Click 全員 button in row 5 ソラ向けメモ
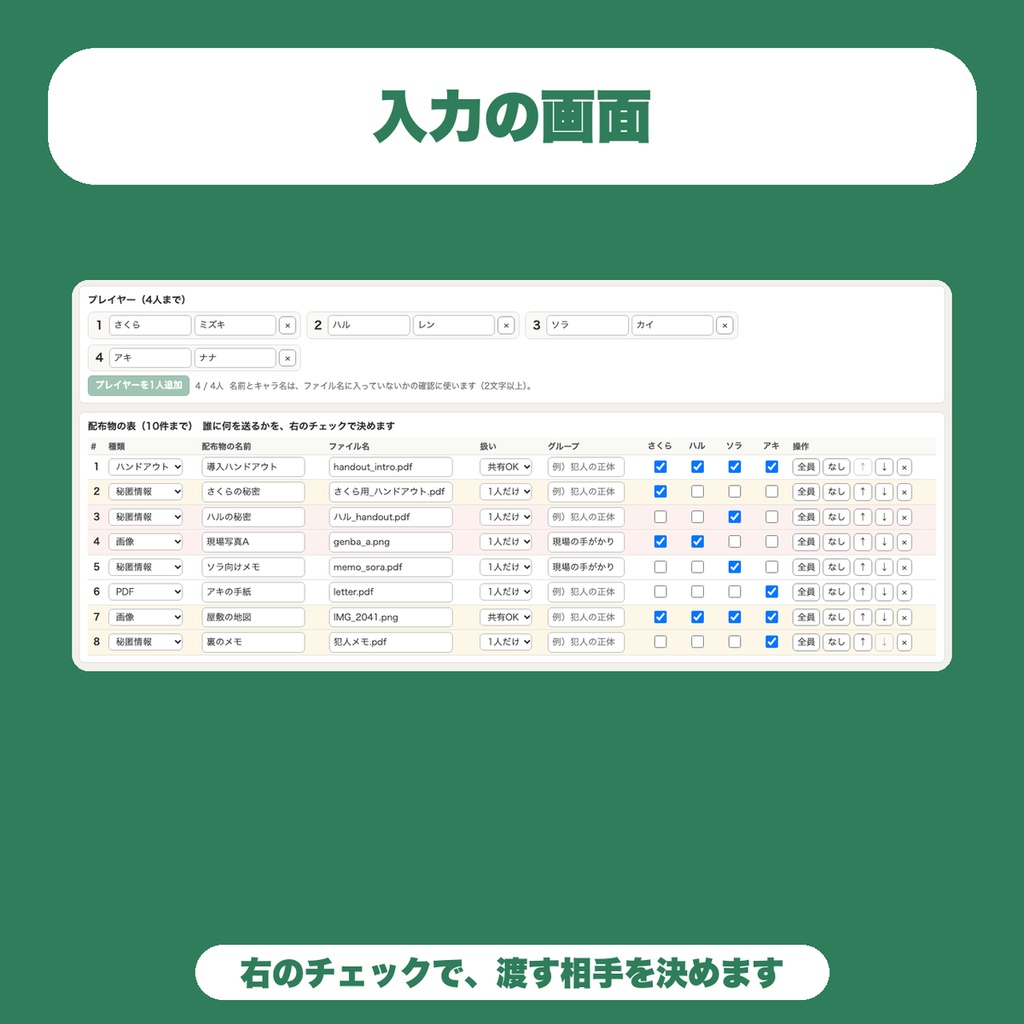The image size is (1024, 1024). pos(806,568)
